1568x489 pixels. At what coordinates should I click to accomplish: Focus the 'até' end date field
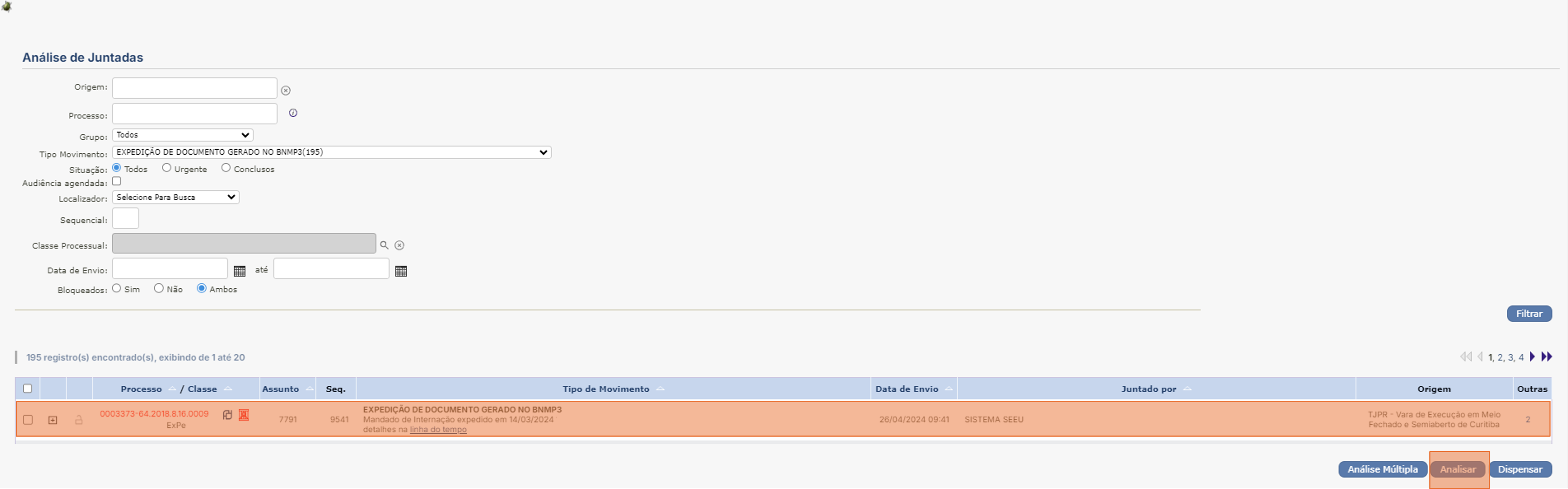pyautogui.click(x=331, y=268)
